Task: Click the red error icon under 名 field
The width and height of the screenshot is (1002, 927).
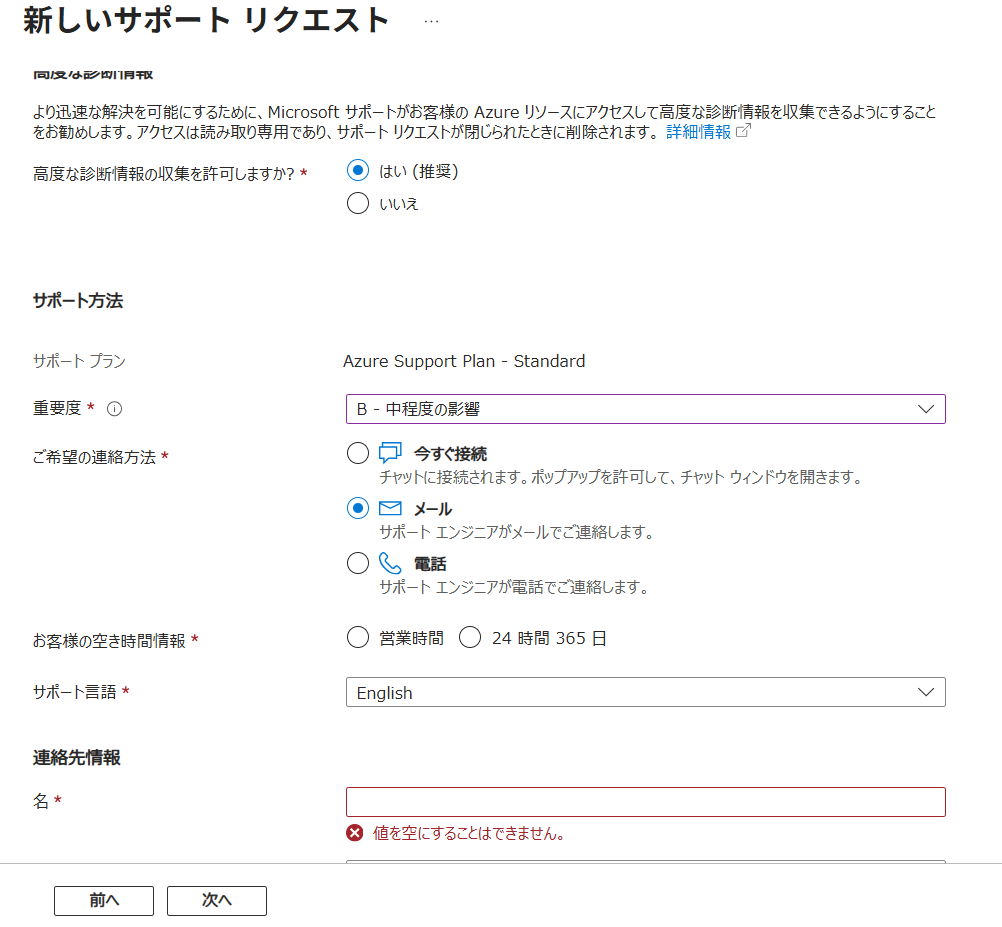Action: click(x=355, y=833)
